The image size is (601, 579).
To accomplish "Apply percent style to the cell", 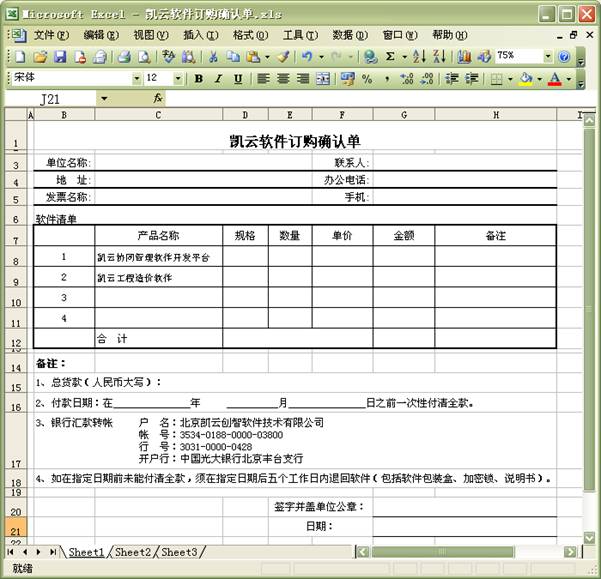I will coord(367,79).
